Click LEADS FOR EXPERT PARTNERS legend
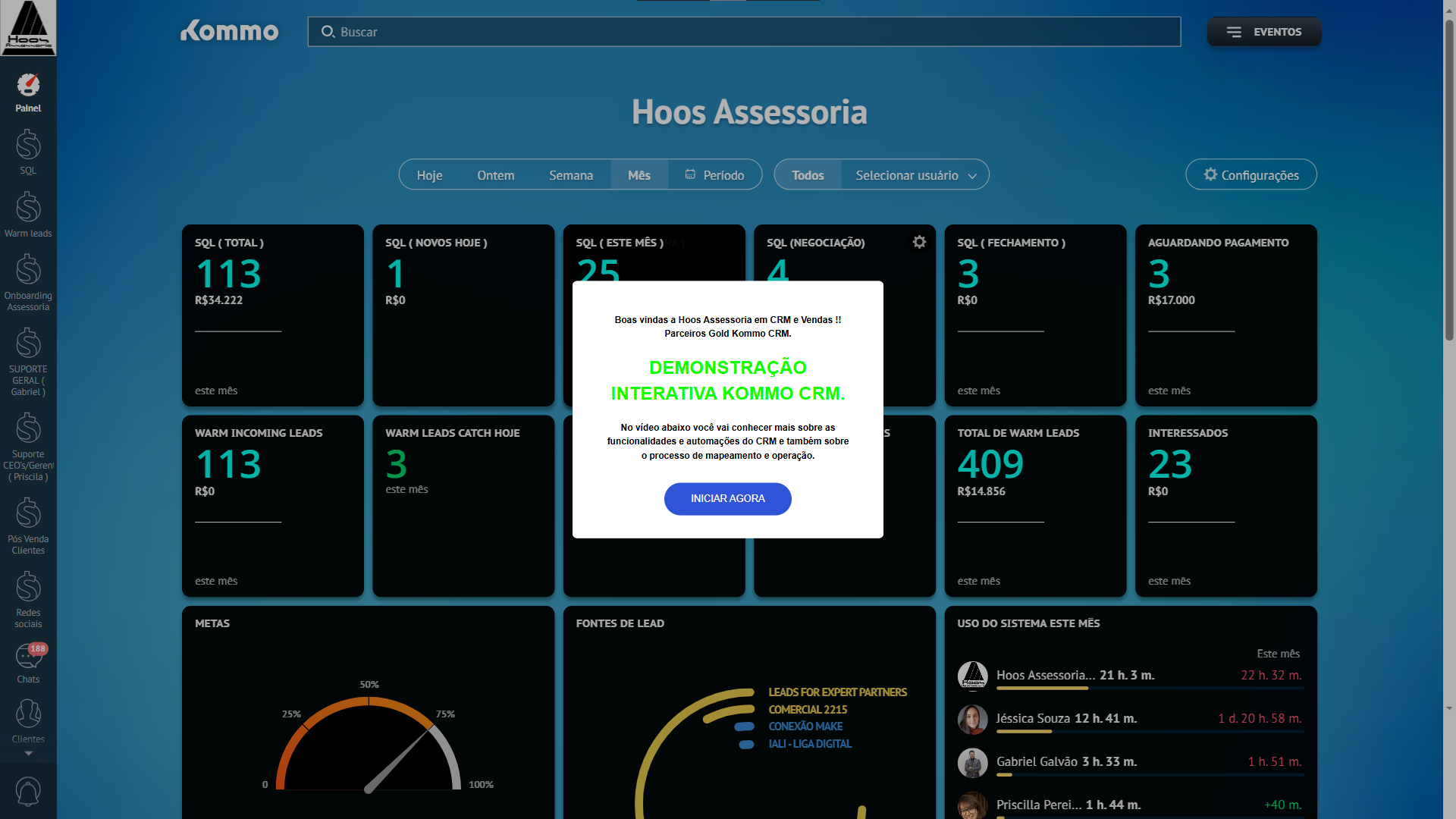Viewport: 1456px width, 819px height. [x=837, y=692]
